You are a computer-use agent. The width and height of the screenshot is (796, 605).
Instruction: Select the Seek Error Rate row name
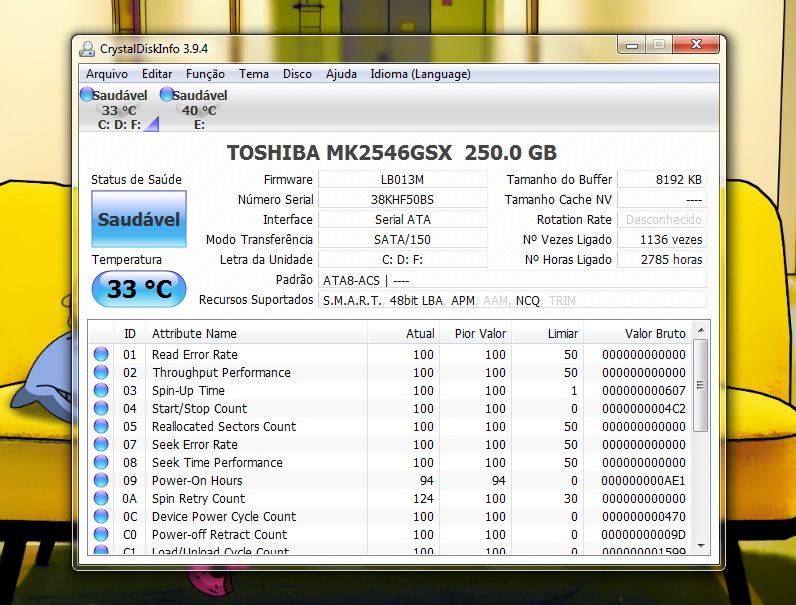pos(194,445)
